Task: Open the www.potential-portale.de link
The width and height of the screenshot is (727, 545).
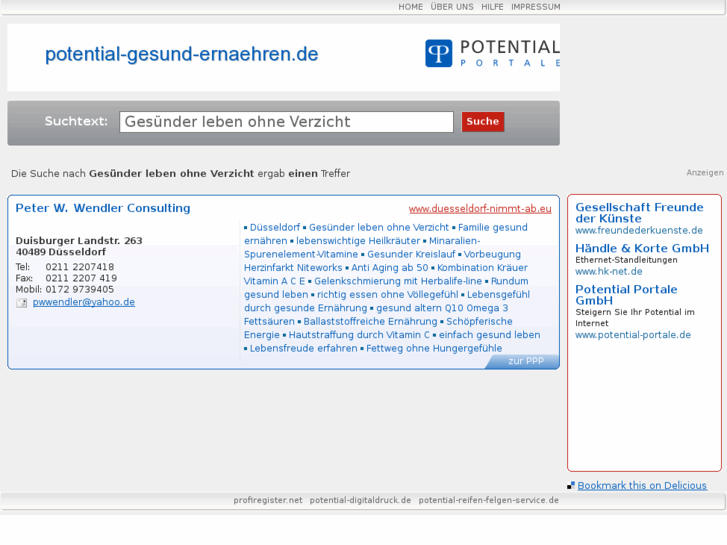Action: 633,335
